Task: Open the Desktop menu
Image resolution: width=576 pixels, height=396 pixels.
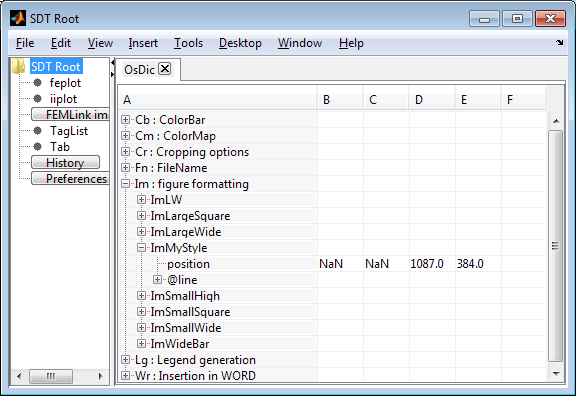Action: (240, 43)
